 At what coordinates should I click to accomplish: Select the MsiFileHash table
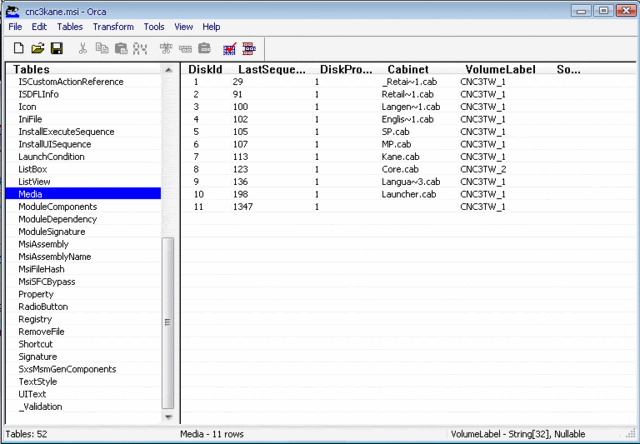pos(41,269)
